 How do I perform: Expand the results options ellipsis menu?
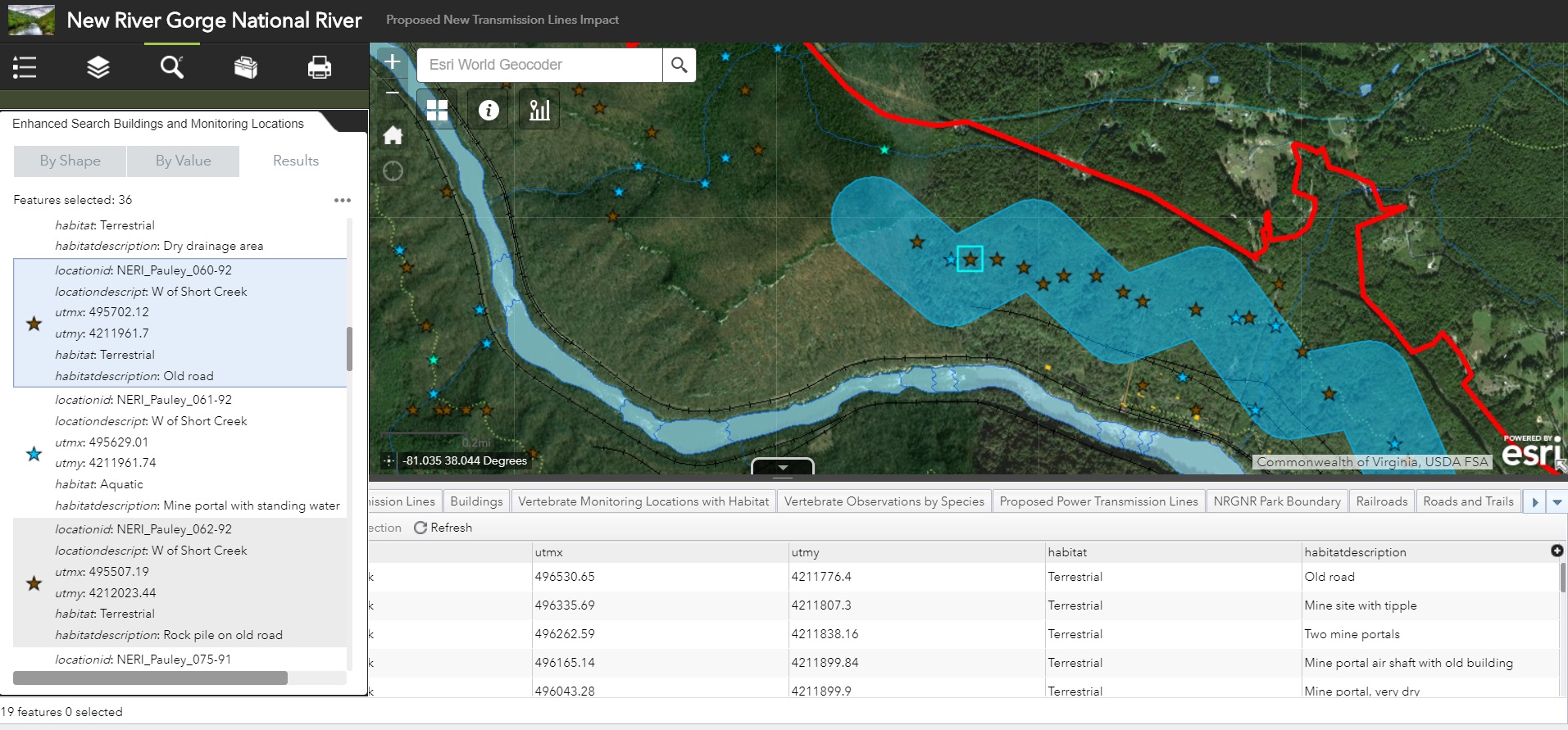[x=343, y=200]
